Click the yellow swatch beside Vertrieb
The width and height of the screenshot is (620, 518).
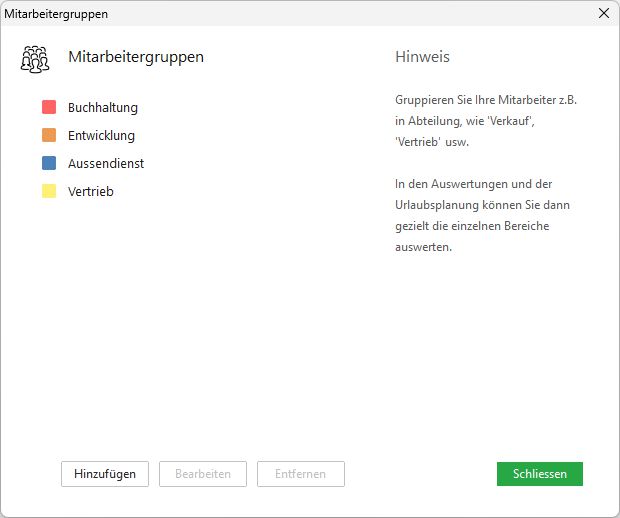click(49, 191)
